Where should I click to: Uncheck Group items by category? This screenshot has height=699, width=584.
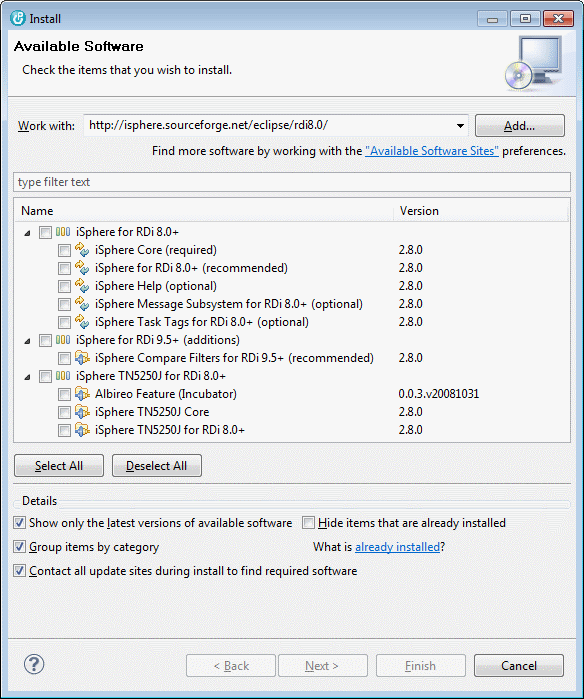tap(19, 547)
